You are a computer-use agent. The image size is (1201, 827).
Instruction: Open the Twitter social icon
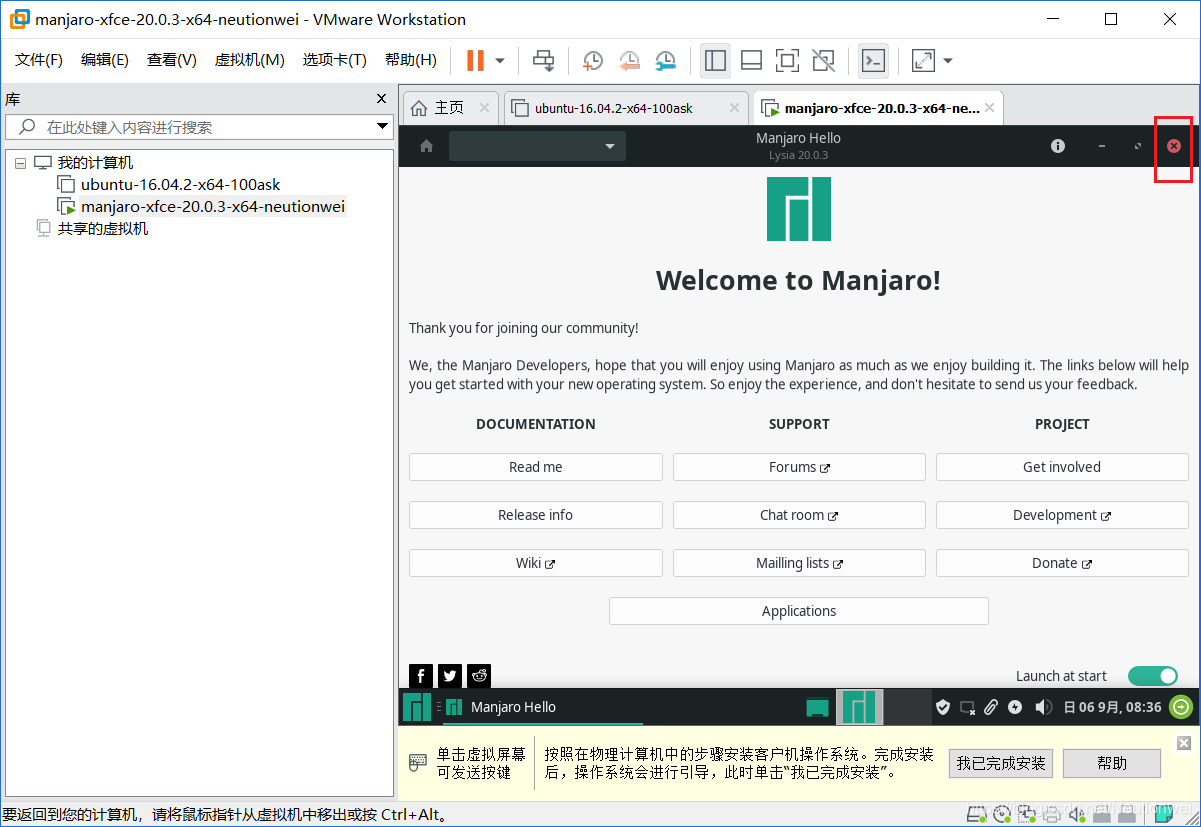(x=450, y=676)
